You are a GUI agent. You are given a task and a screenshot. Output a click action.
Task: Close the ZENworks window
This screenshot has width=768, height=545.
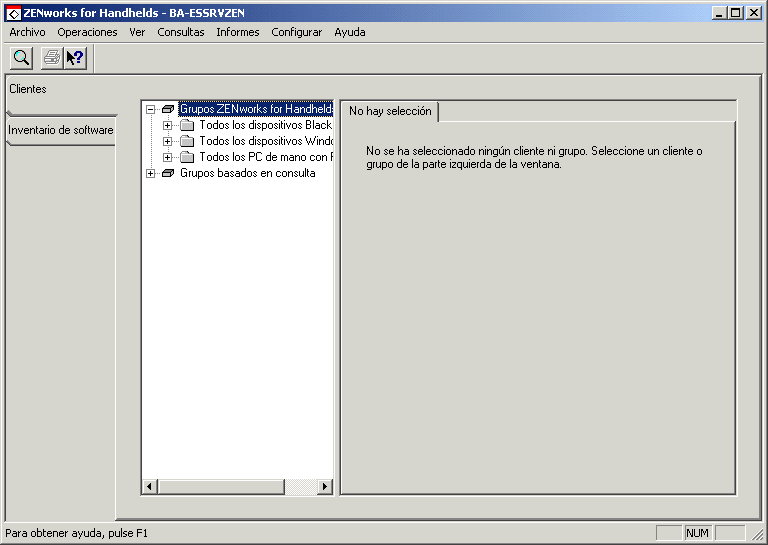point(754,13)
